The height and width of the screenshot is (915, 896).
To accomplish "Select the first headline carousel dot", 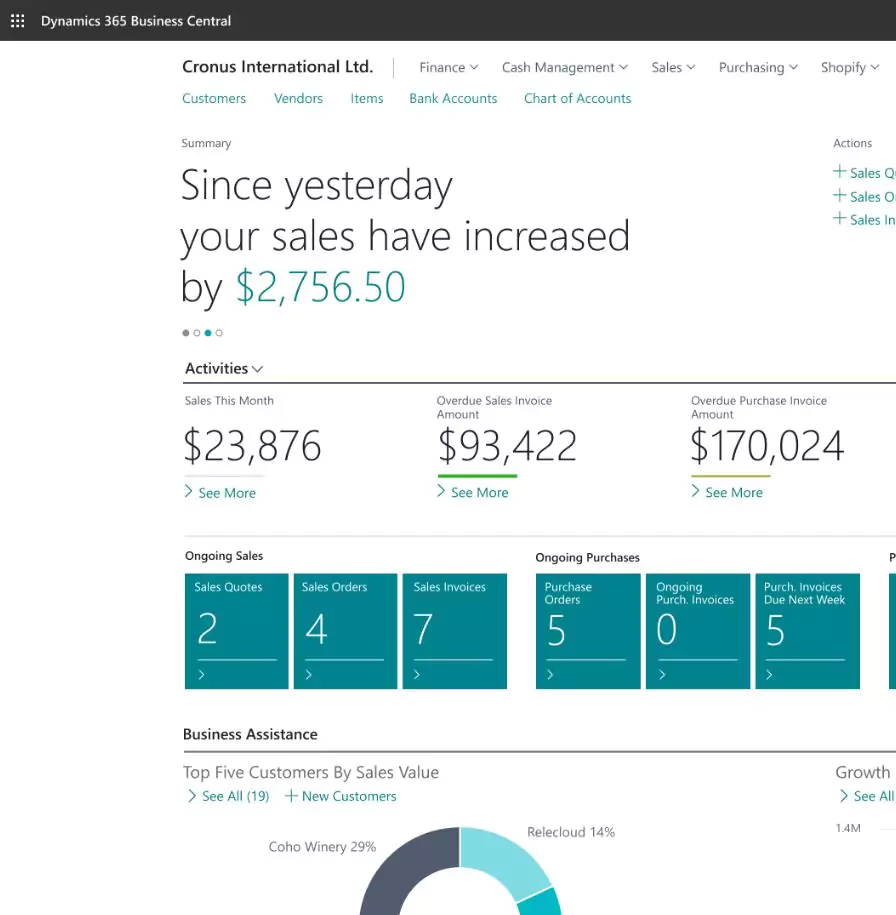I will (x=185, y=333).
